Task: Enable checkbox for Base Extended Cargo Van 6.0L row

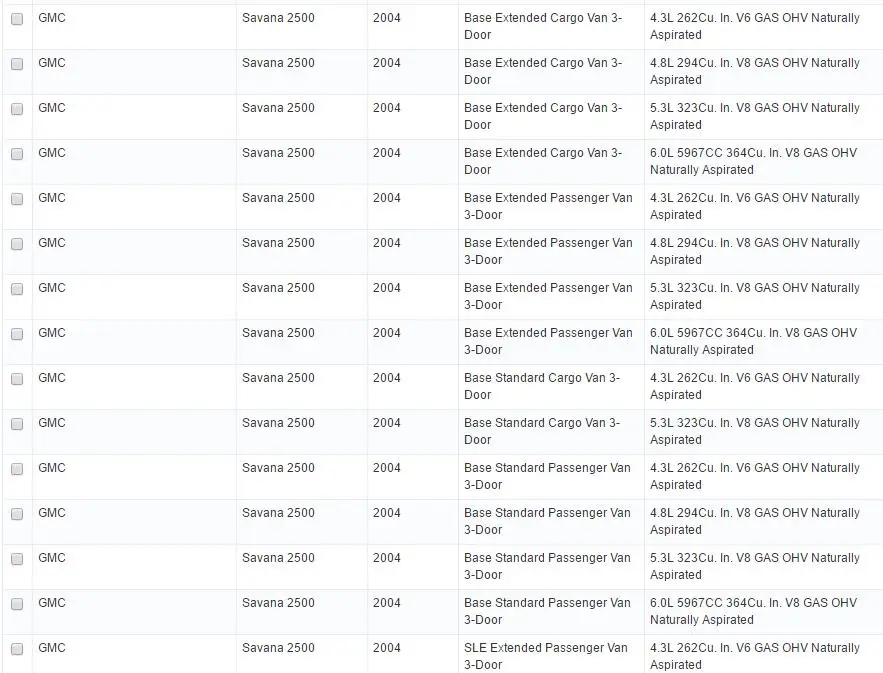Action: (17, 154)
